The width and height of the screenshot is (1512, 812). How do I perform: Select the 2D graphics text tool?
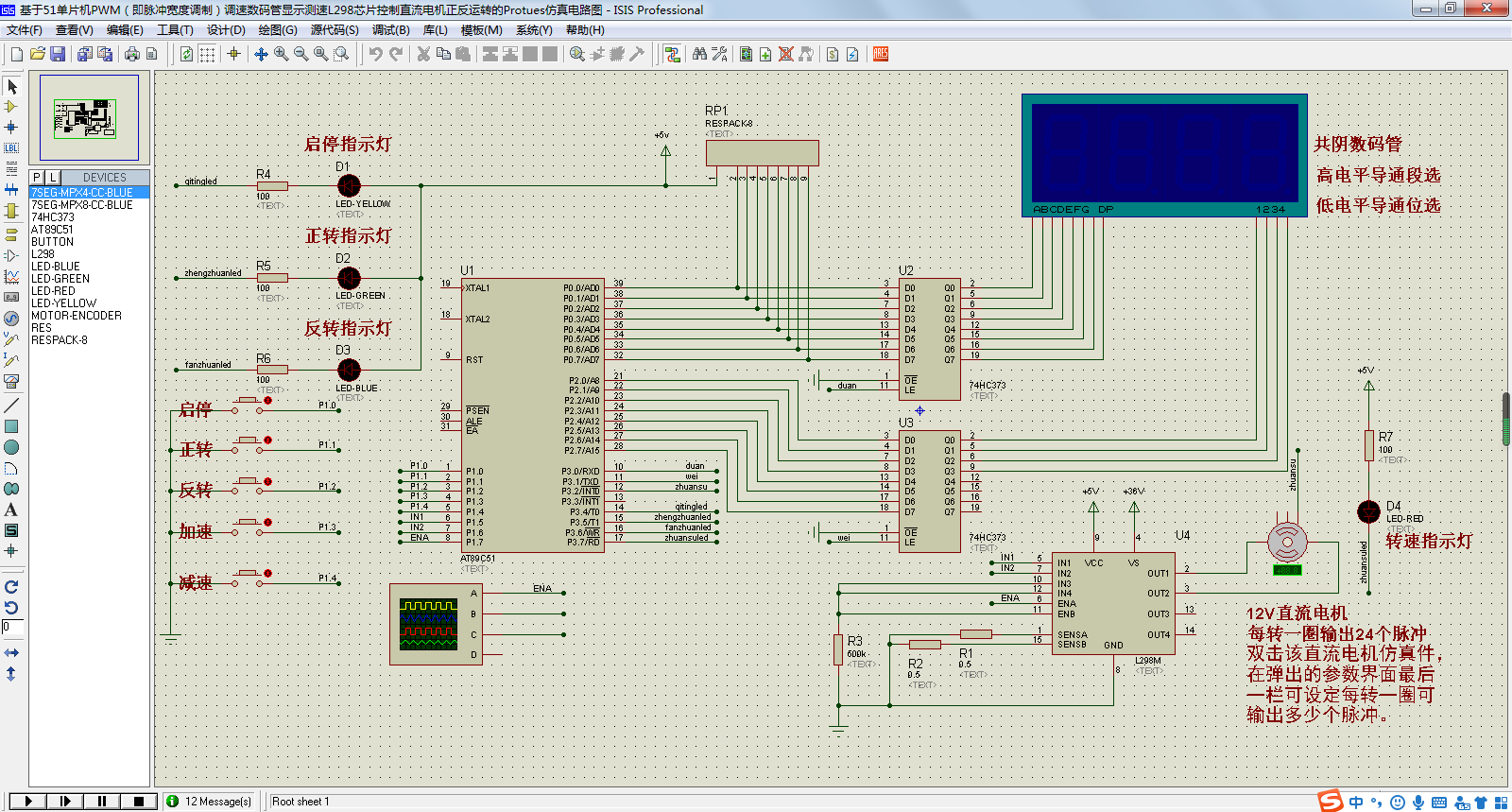tap(11, 510)
